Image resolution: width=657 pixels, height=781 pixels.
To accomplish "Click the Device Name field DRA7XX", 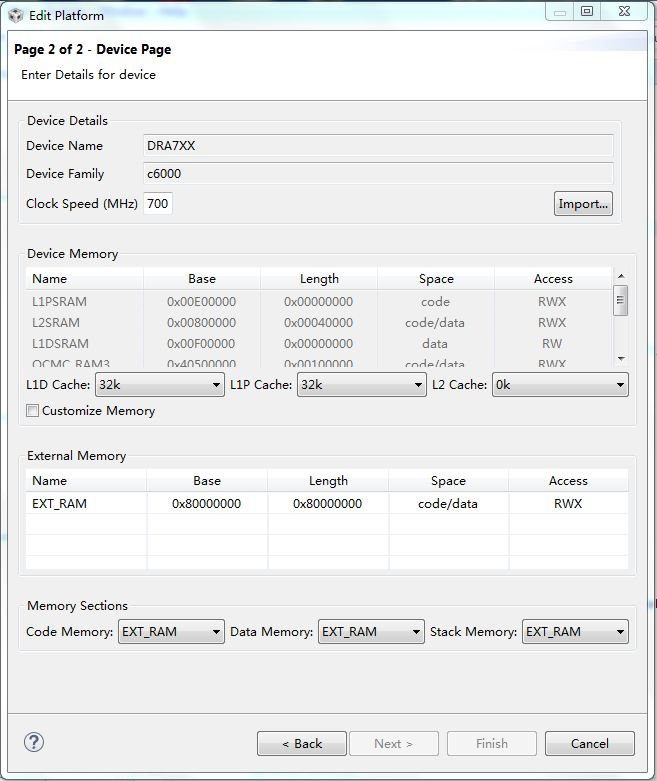I will coord(378,145).
